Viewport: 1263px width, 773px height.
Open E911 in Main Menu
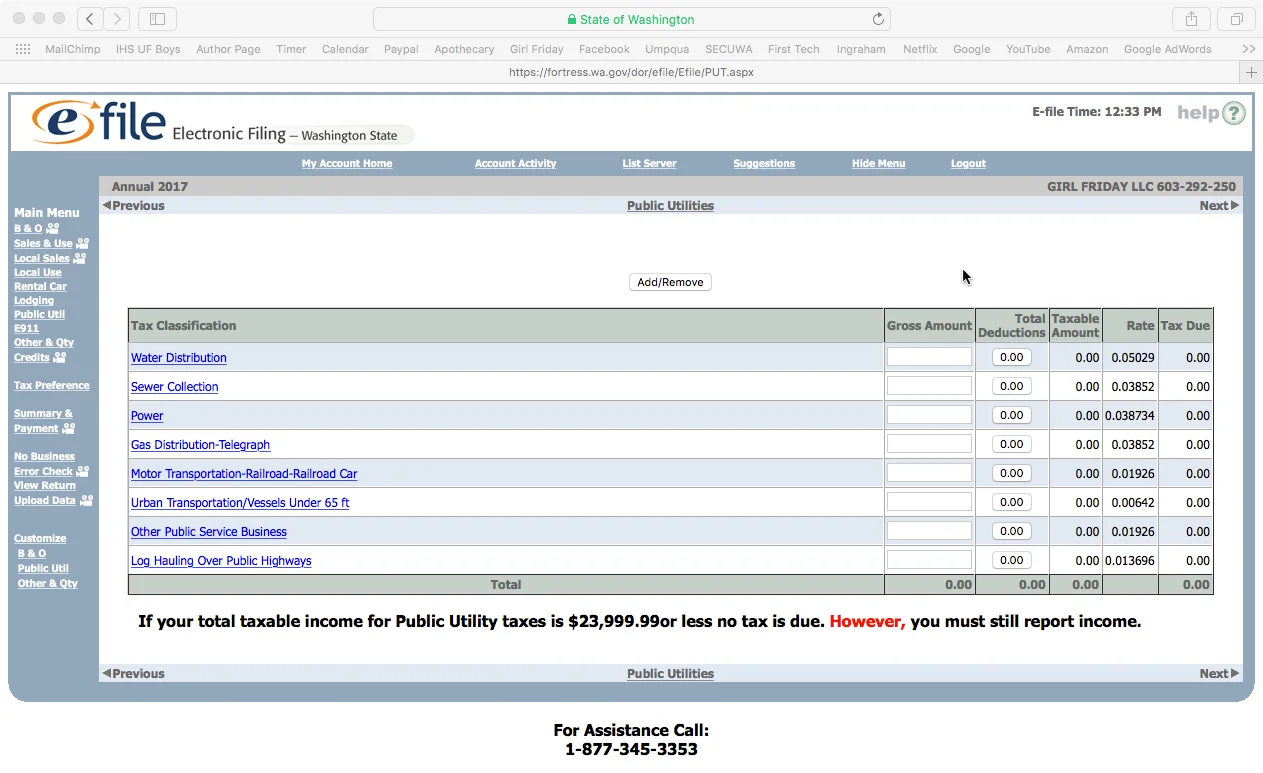(26, 328)
